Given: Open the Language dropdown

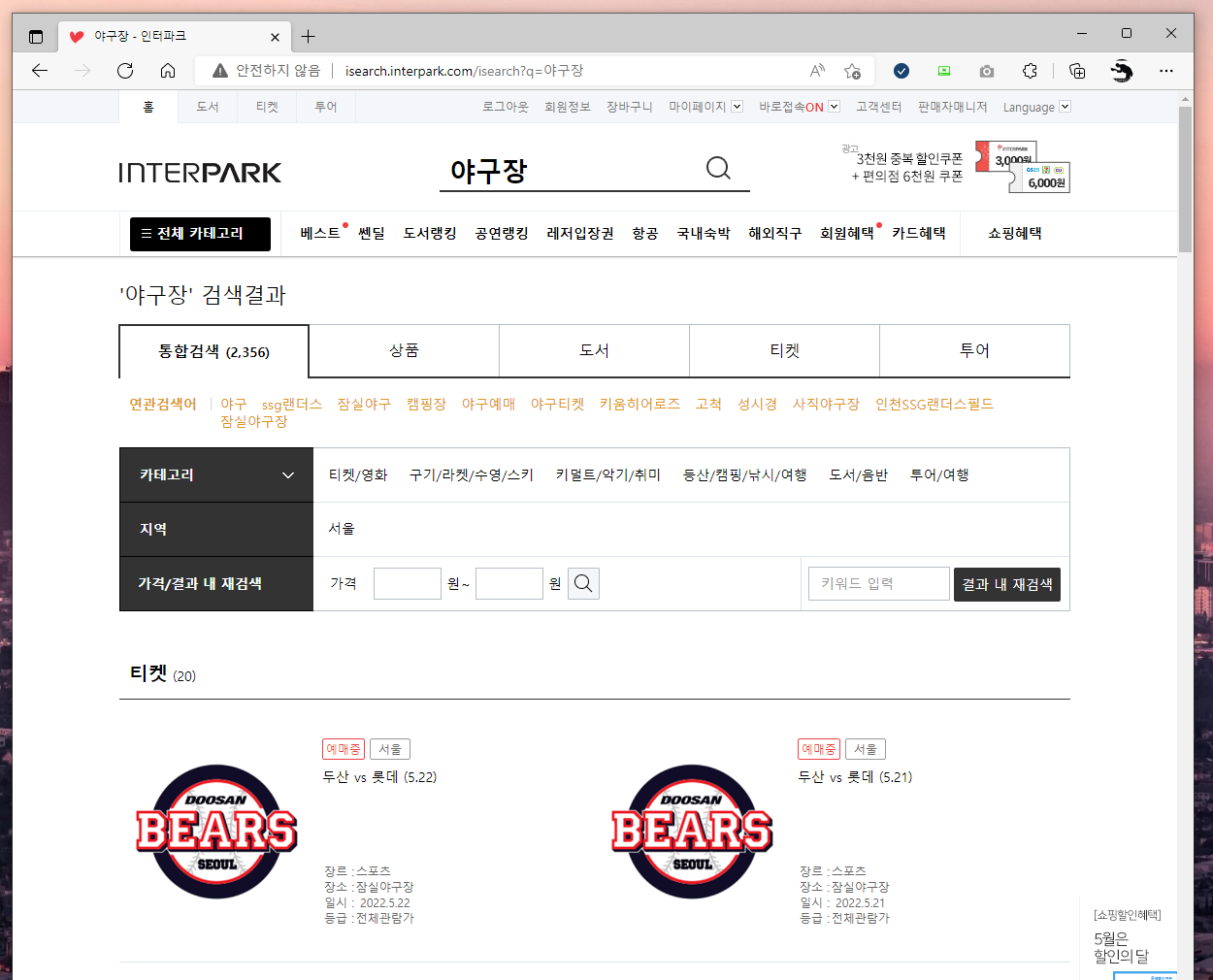Looking at the screenshot, I should (x=1036, y=107).
